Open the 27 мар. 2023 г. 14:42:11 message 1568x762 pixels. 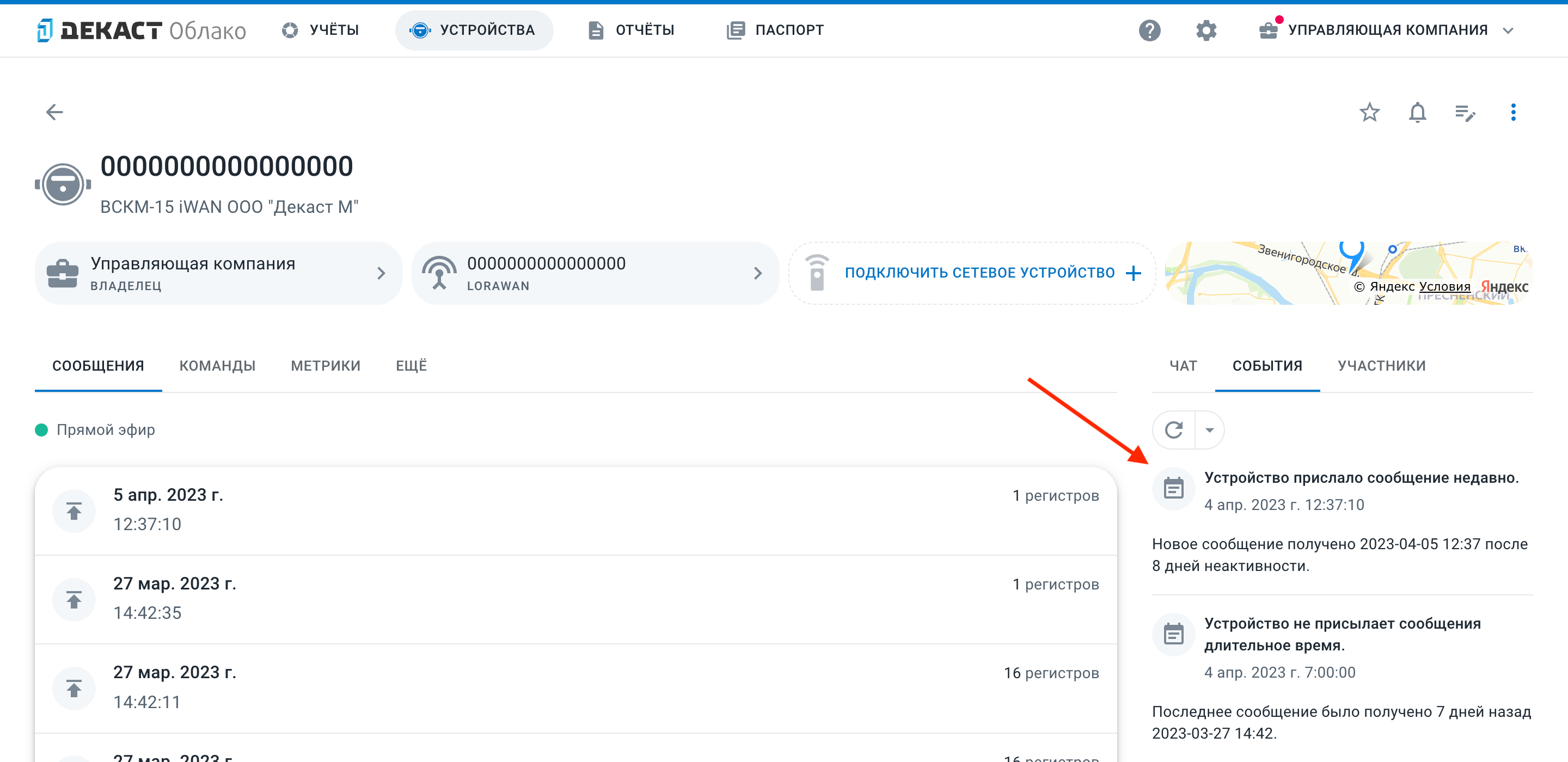pyautogui.click(x=575, y=688)
